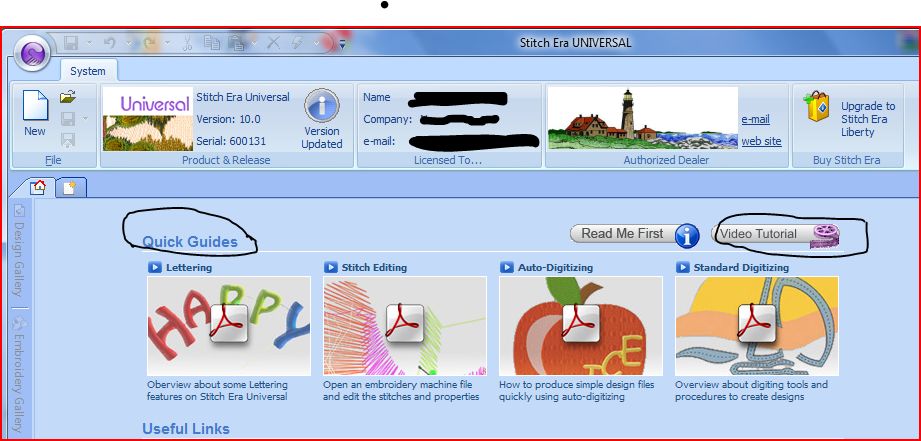Screen dimensions: 921x441
Task: Click the 'Quick Guides' heading
Action: pos(190,242)
